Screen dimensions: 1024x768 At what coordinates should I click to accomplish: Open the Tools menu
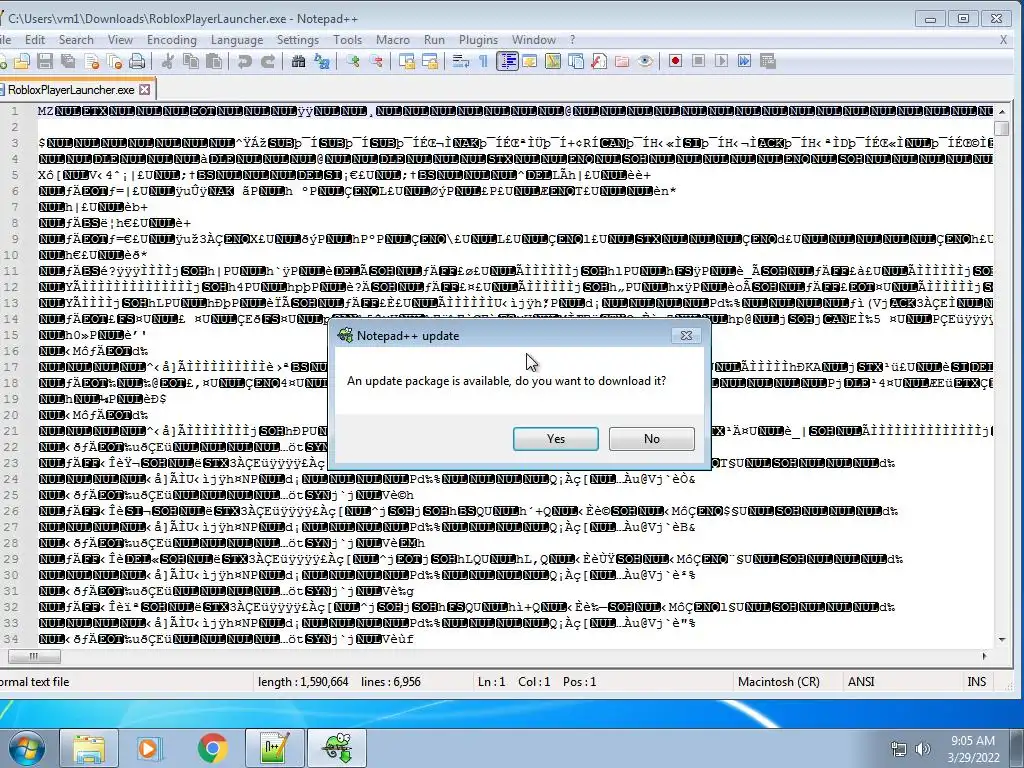347,40
